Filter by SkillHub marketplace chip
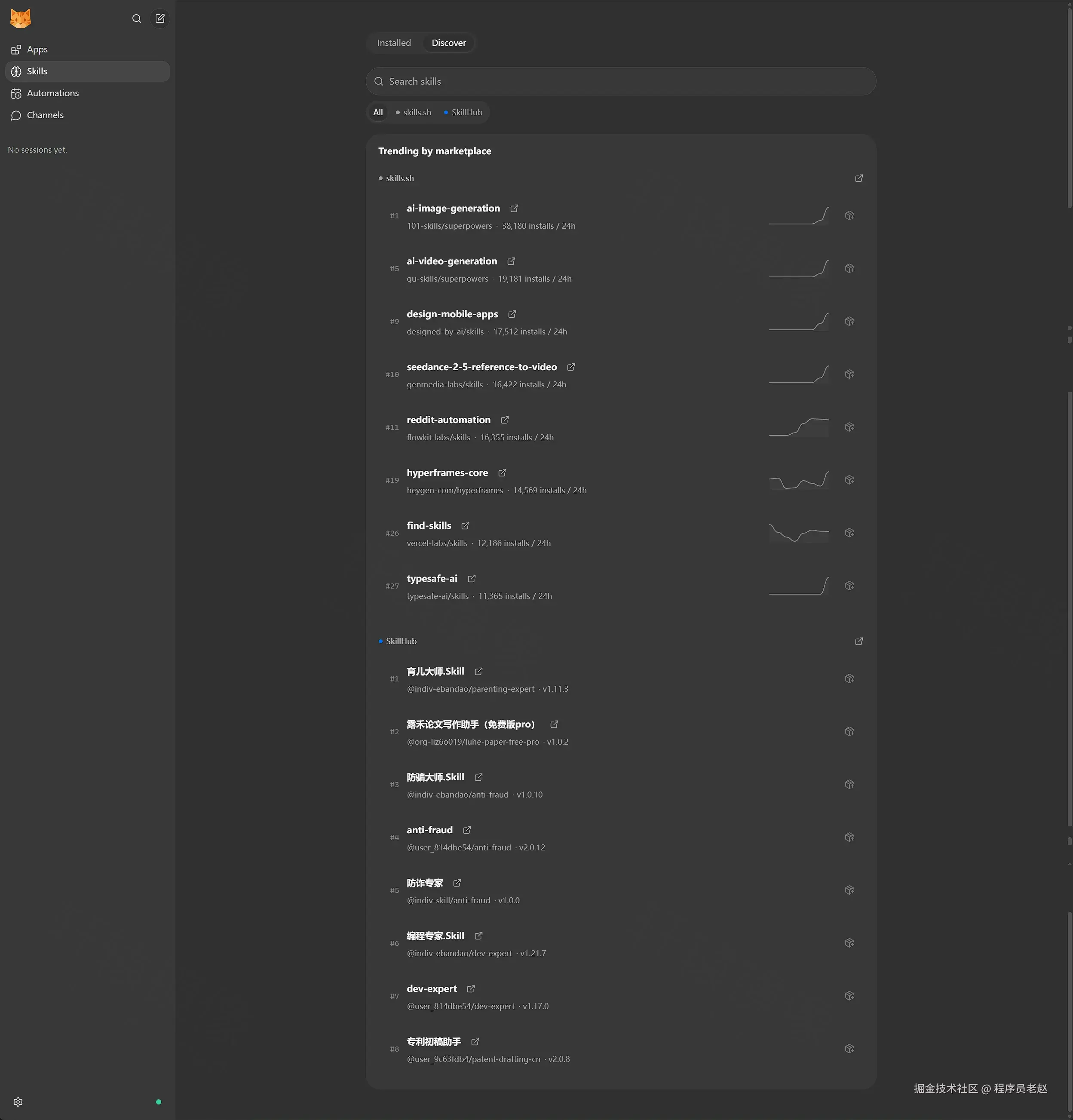The width and height of the screenshot is (1073, 1120). [463, 113]
